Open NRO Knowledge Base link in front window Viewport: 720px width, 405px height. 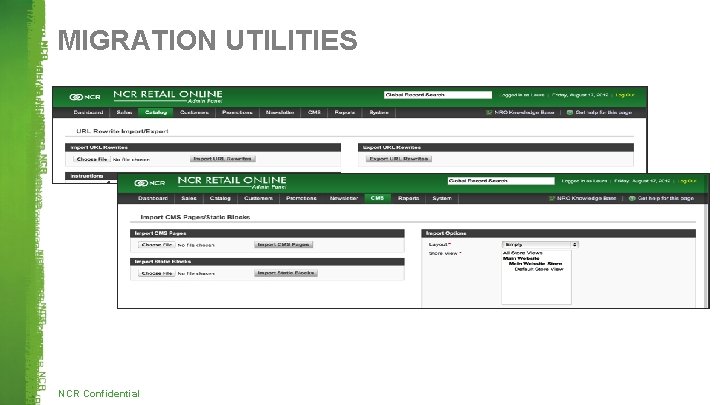click(x=586, y=198)
